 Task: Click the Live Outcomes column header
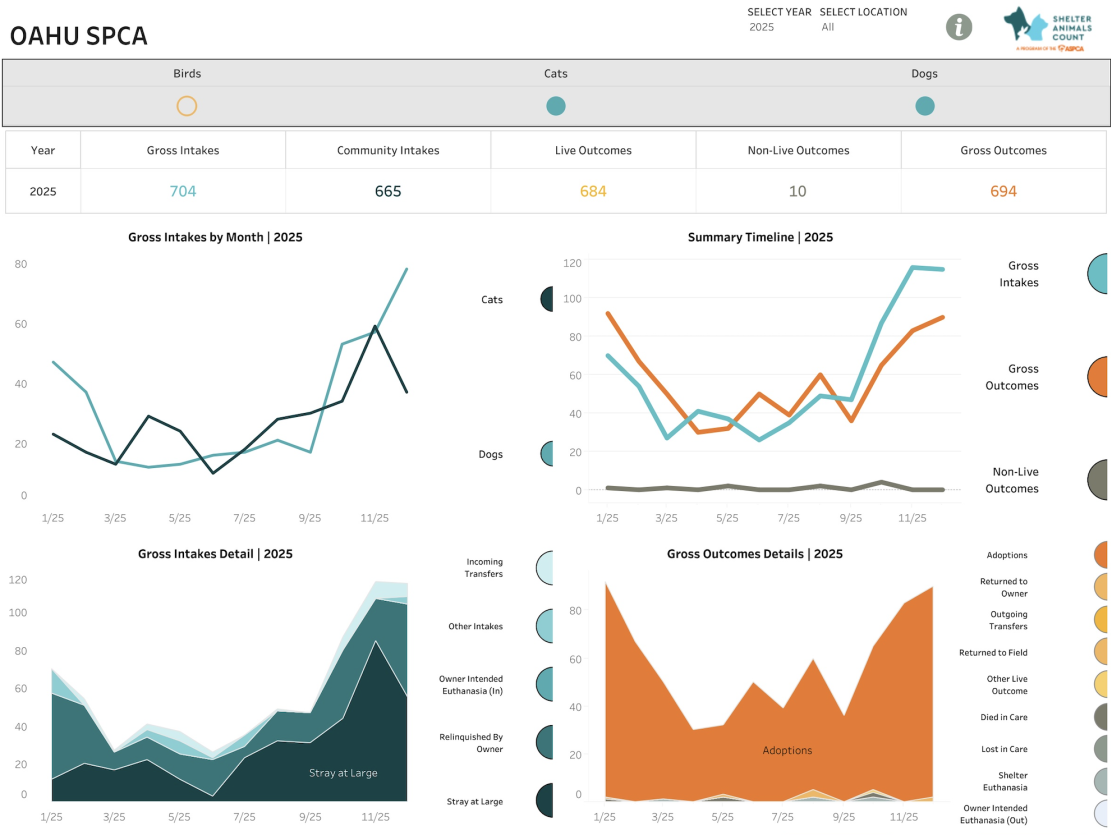(593, 150)
